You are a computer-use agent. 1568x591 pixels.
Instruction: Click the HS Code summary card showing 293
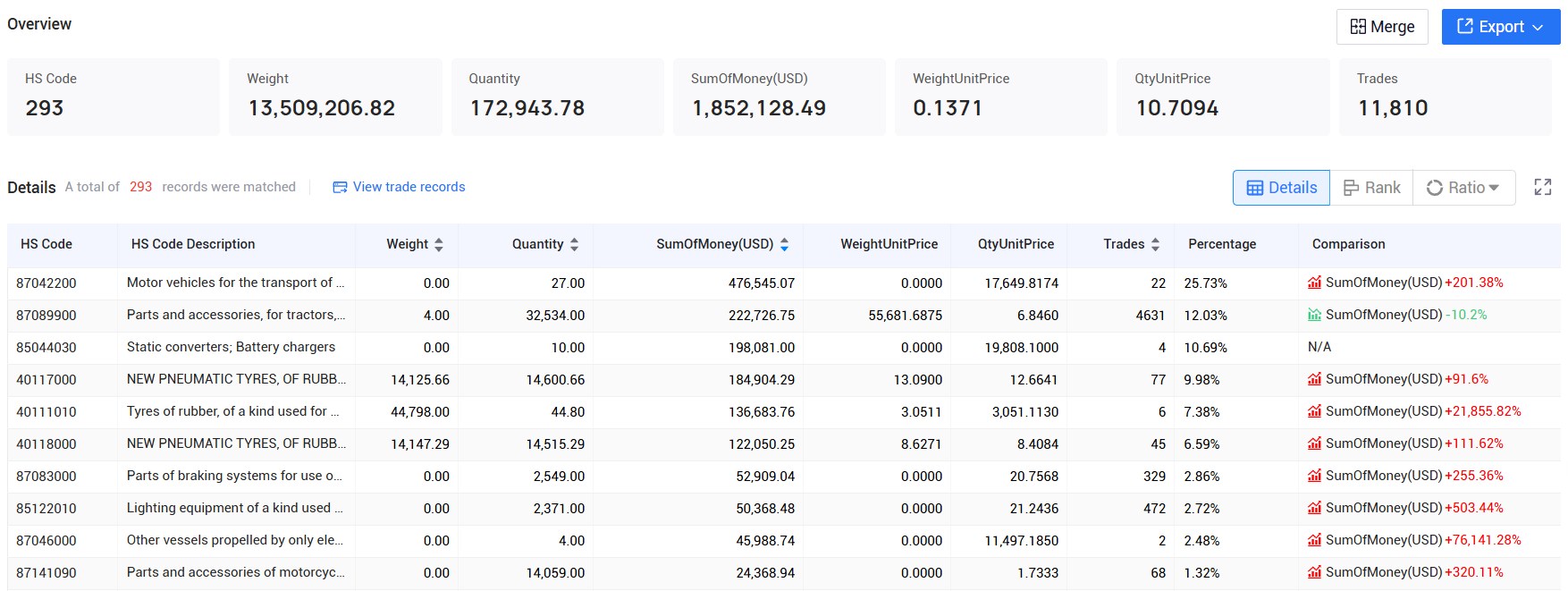pos(114,97)
